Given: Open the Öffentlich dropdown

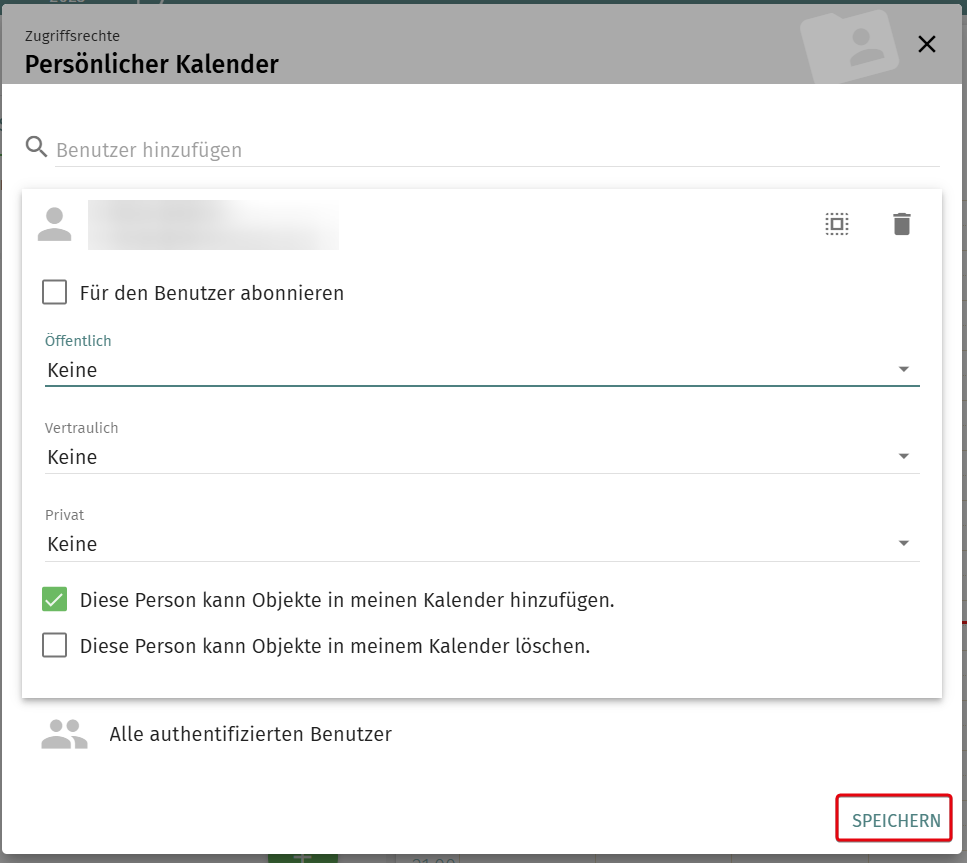Looking at the screenshot, I should (x=904, y=369).
